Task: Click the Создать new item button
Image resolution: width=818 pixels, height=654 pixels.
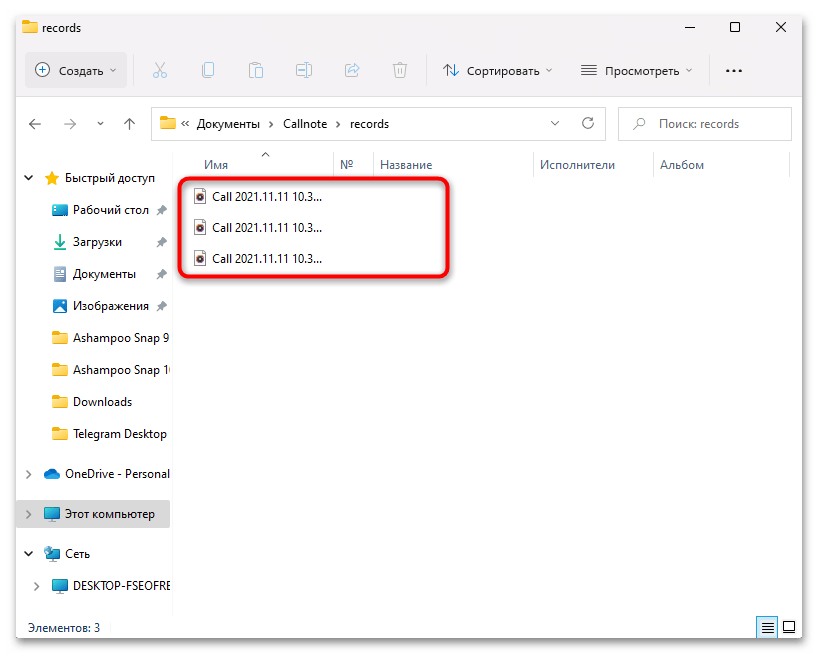Action: 76,71
